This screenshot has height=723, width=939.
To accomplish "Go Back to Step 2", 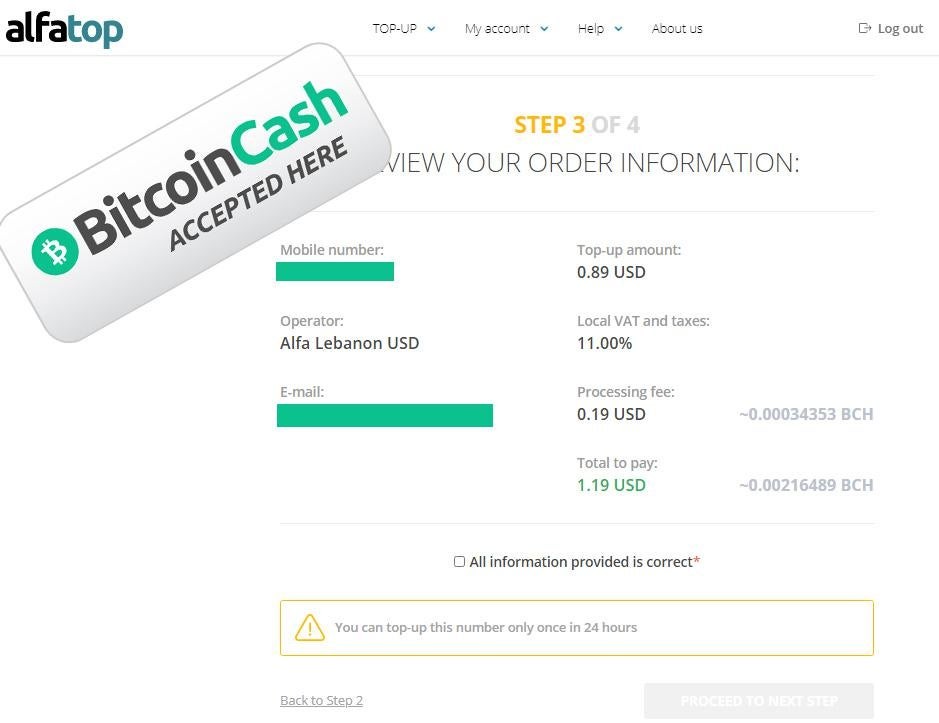I will 322,700.
